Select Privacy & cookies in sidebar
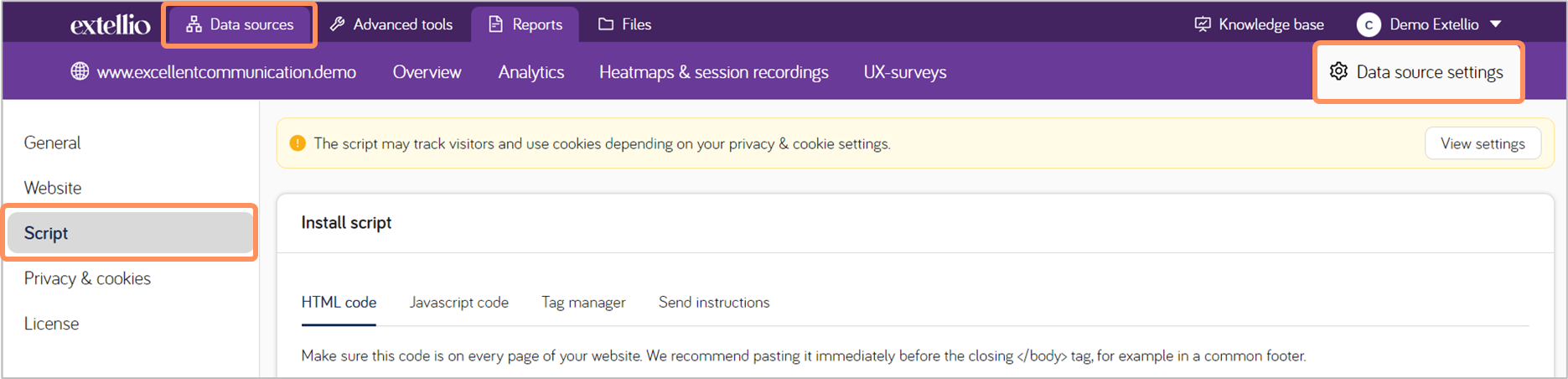Screen dimensions: 1568x379 tap(87, 278)
